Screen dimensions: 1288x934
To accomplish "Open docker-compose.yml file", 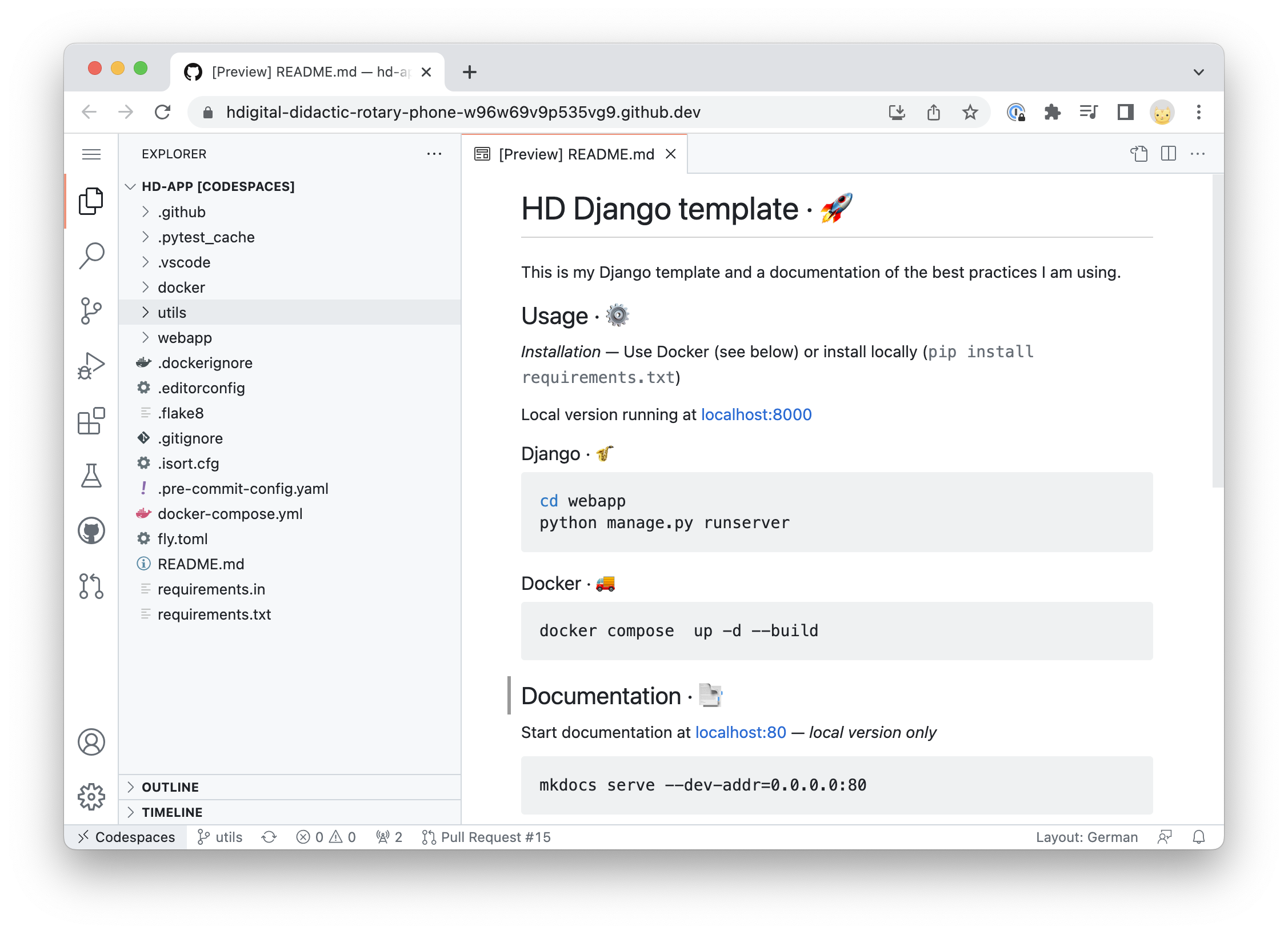I will tap(290, 514).
